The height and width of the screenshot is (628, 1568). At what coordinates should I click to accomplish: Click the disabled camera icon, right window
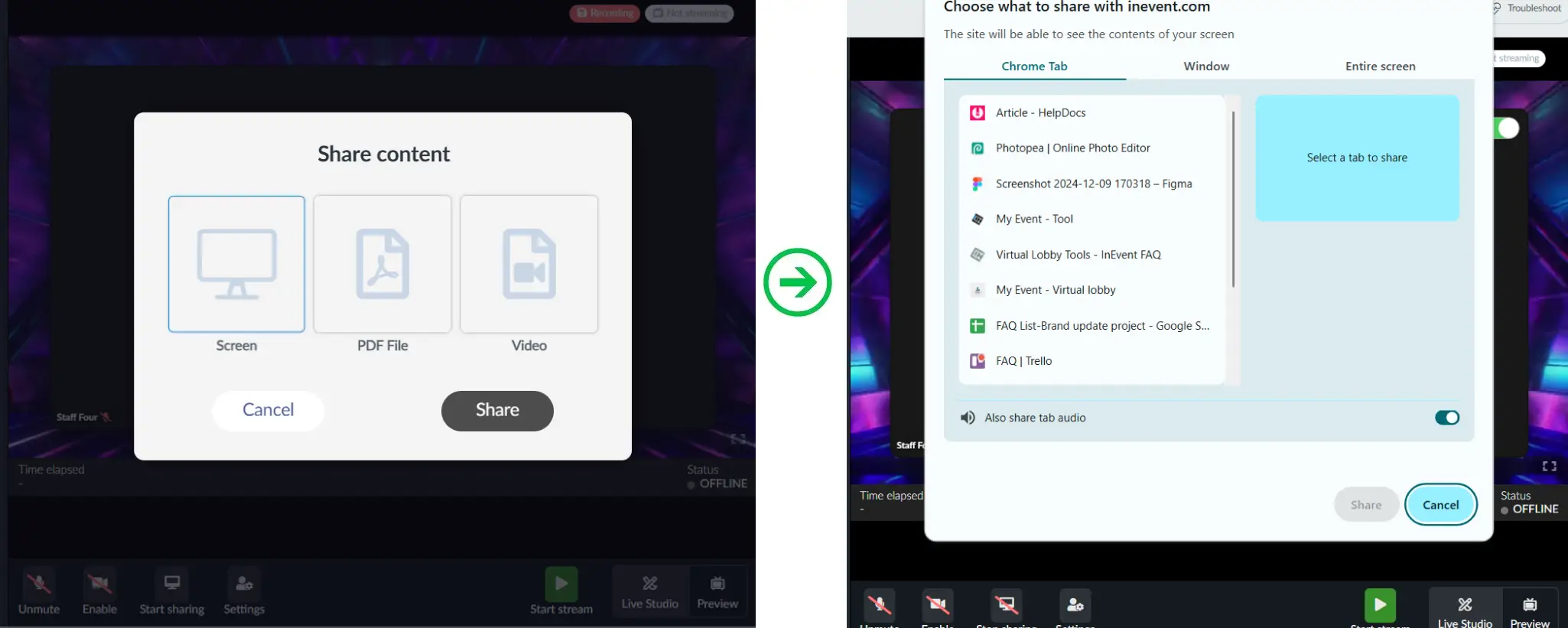pos(938,605)
